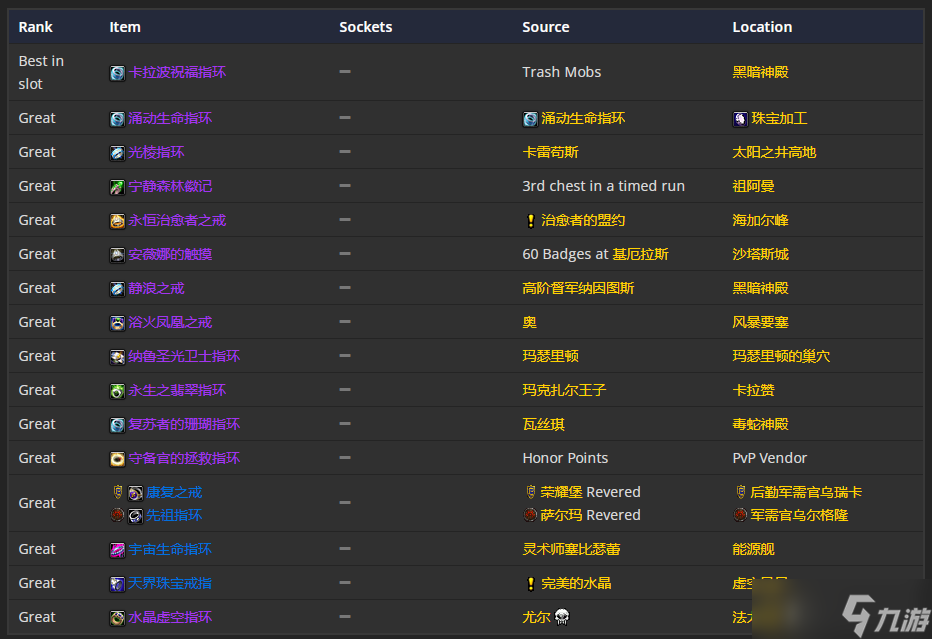Click the 复苏者的珊瑚指环 item icon
The image size is (932, 639).
pyautogui.click(x=117, y=424)
